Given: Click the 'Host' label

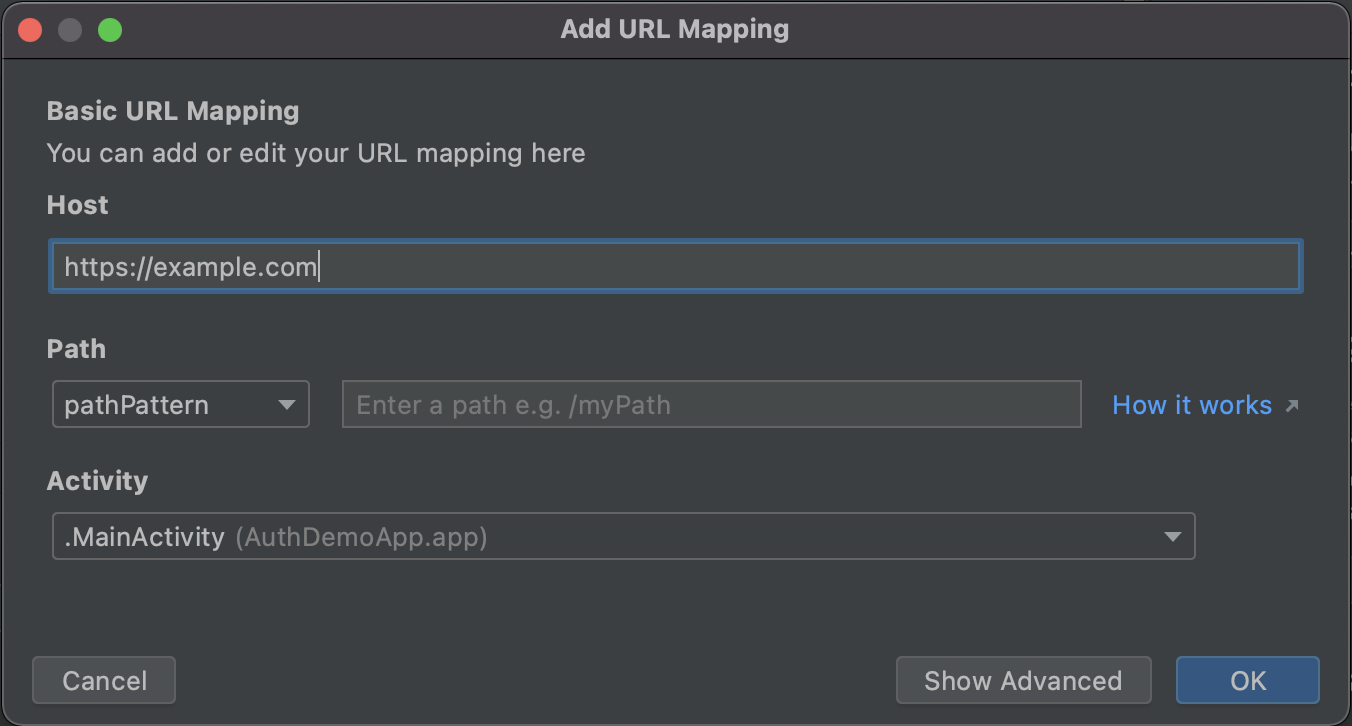Looking at the screenshot, I should click(x=77, y=205).
